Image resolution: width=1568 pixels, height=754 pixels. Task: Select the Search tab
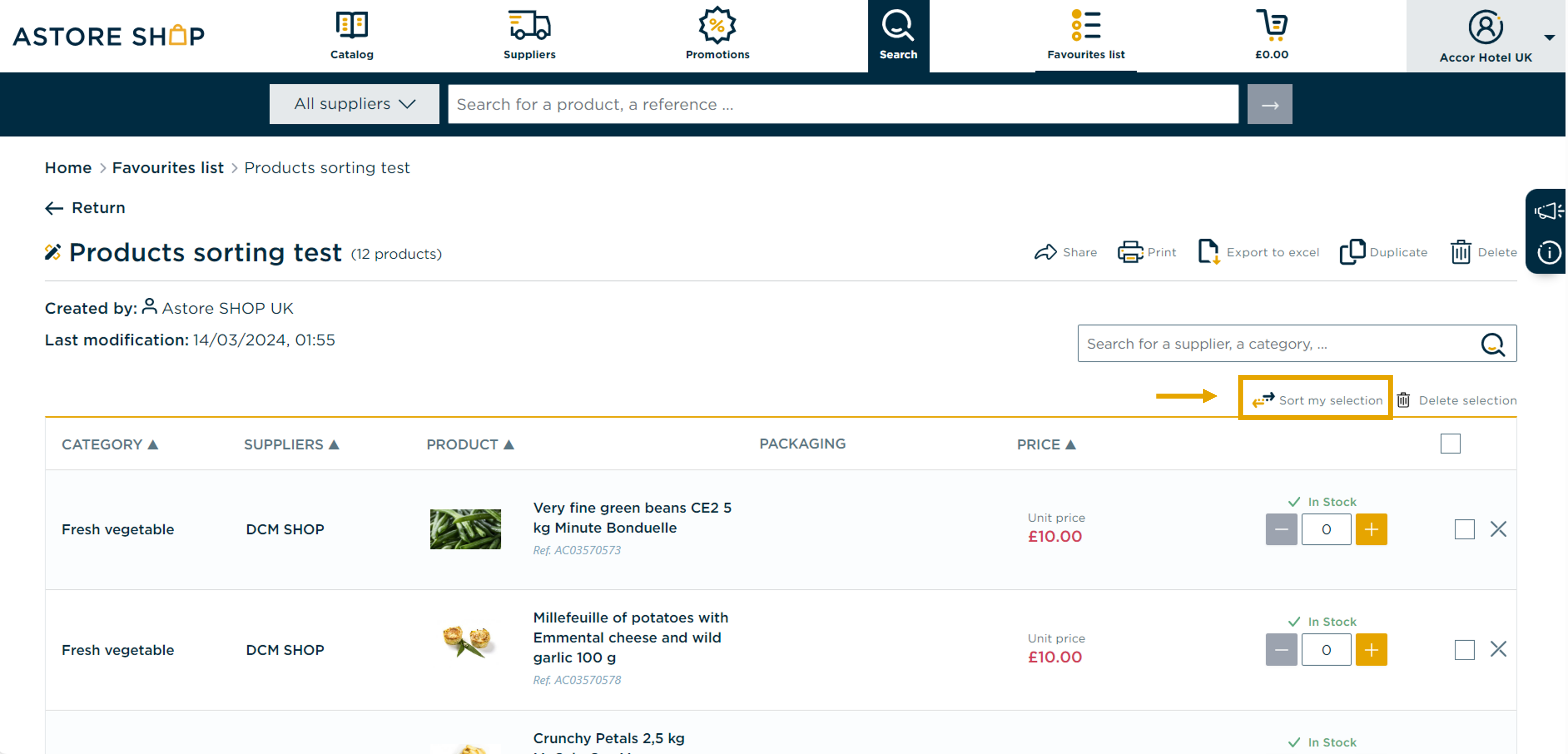(898, 36)
